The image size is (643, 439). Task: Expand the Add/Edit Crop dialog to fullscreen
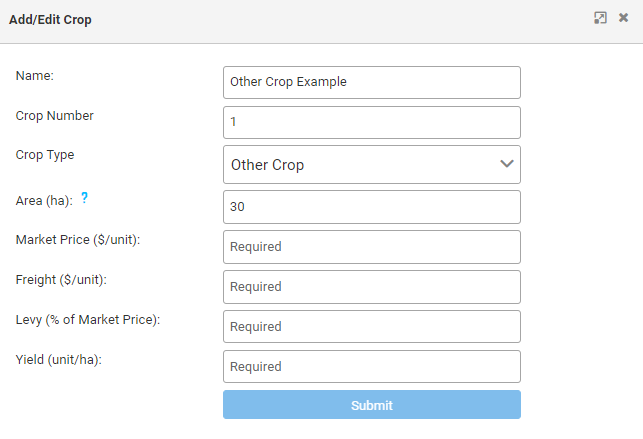(x=600, y=18)
